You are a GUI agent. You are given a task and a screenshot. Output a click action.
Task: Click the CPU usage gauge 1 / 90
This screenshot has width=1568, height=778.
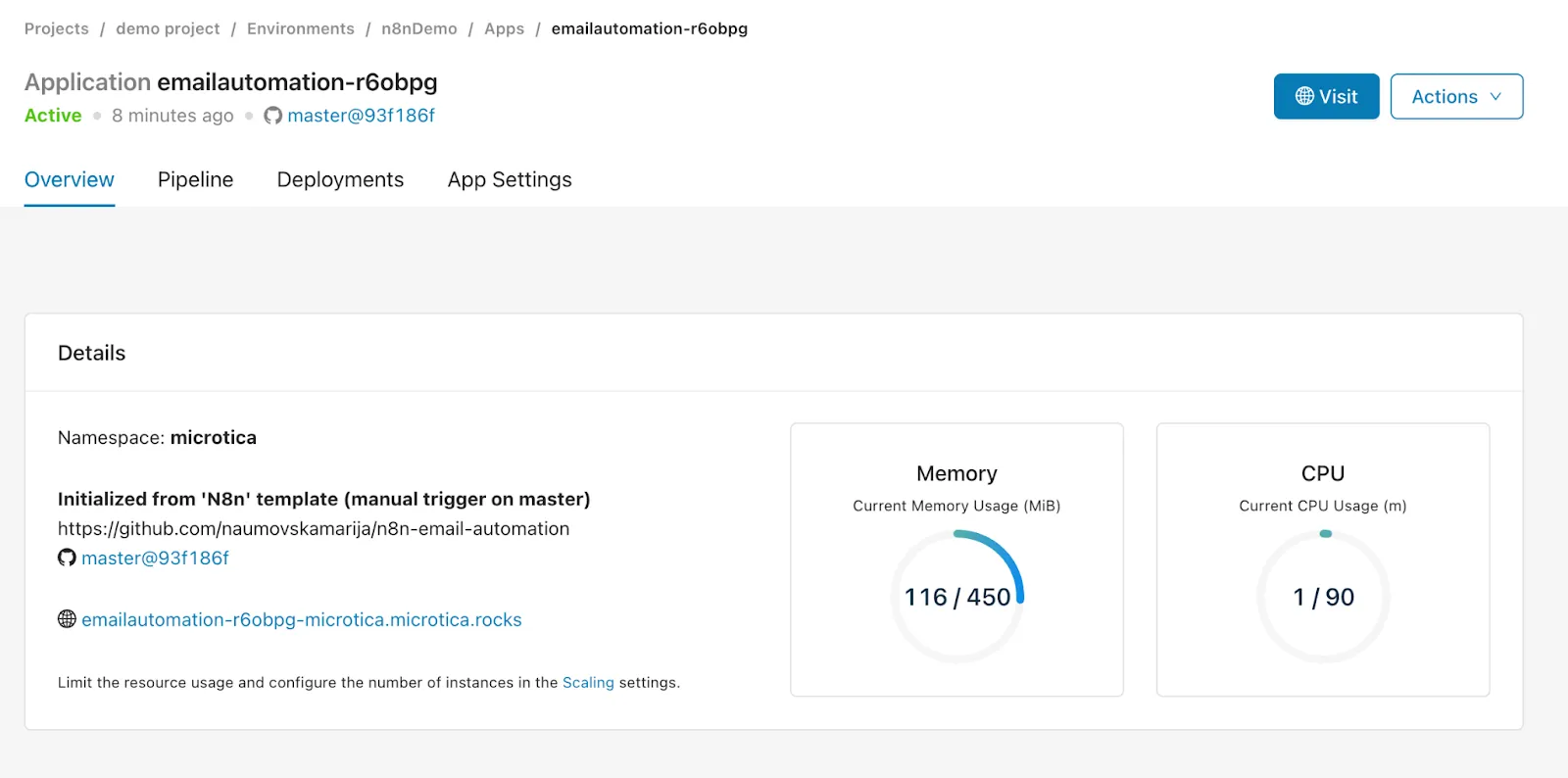pos(1323,597)
